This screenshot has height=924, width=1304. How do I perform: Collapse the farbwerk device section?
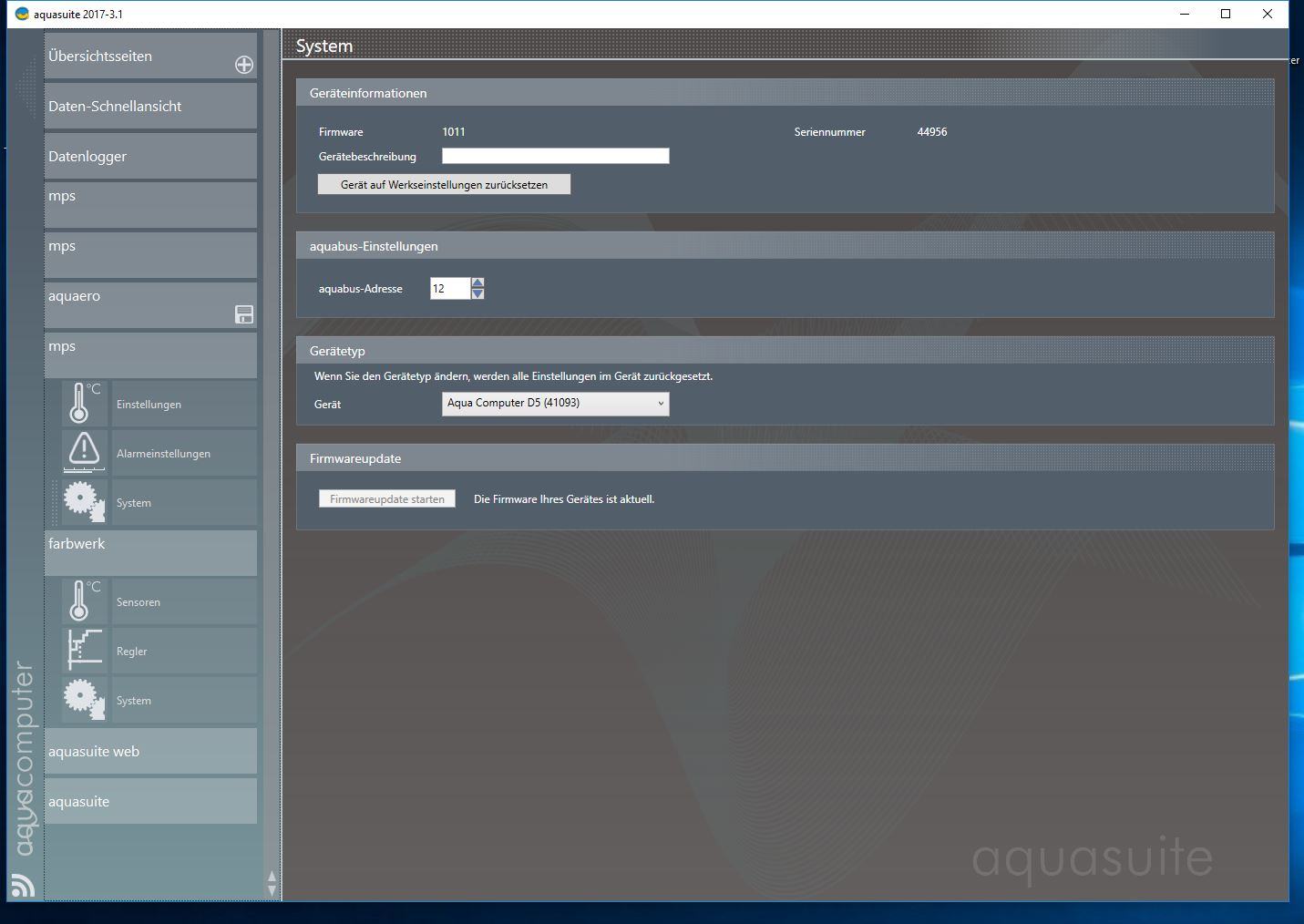(x=150, y=552)
